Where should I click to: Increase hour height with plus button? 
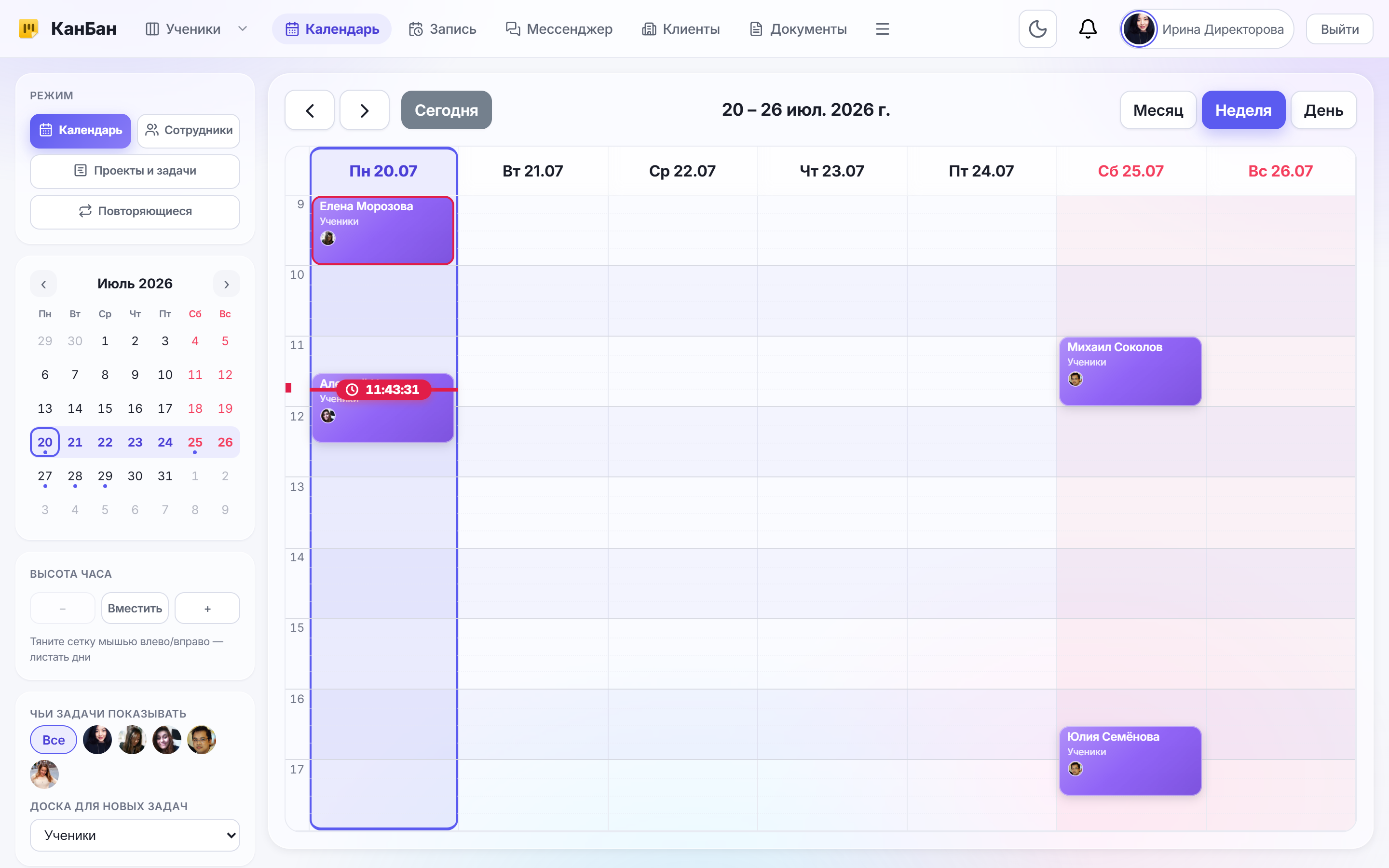(207, 609)
